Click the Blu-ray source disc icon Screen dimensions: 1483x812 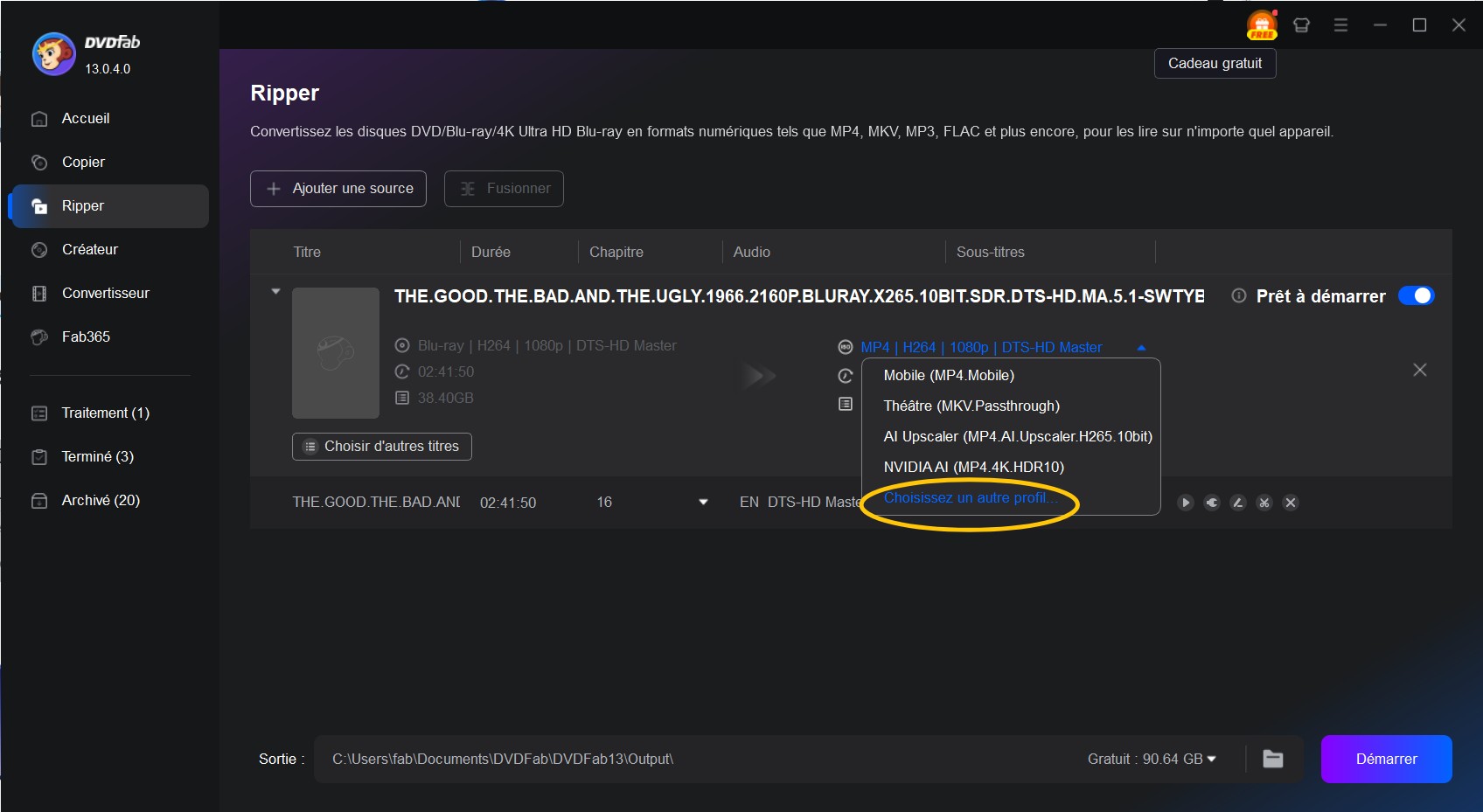click(402, 345)
